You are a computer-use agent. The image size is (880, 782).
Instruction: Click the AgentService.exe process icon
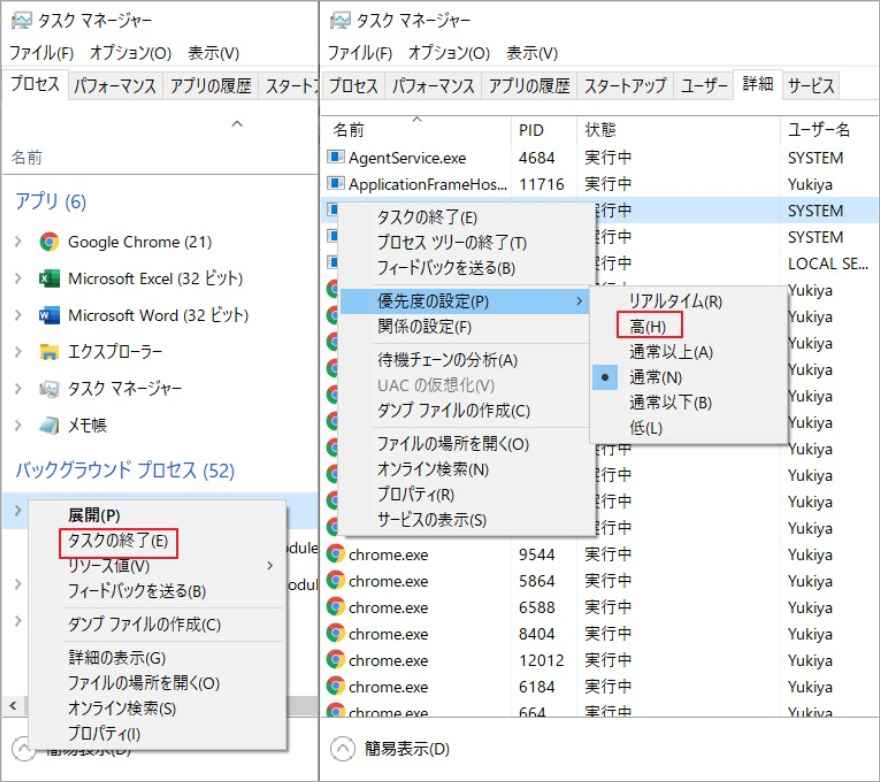click(335, 157)
